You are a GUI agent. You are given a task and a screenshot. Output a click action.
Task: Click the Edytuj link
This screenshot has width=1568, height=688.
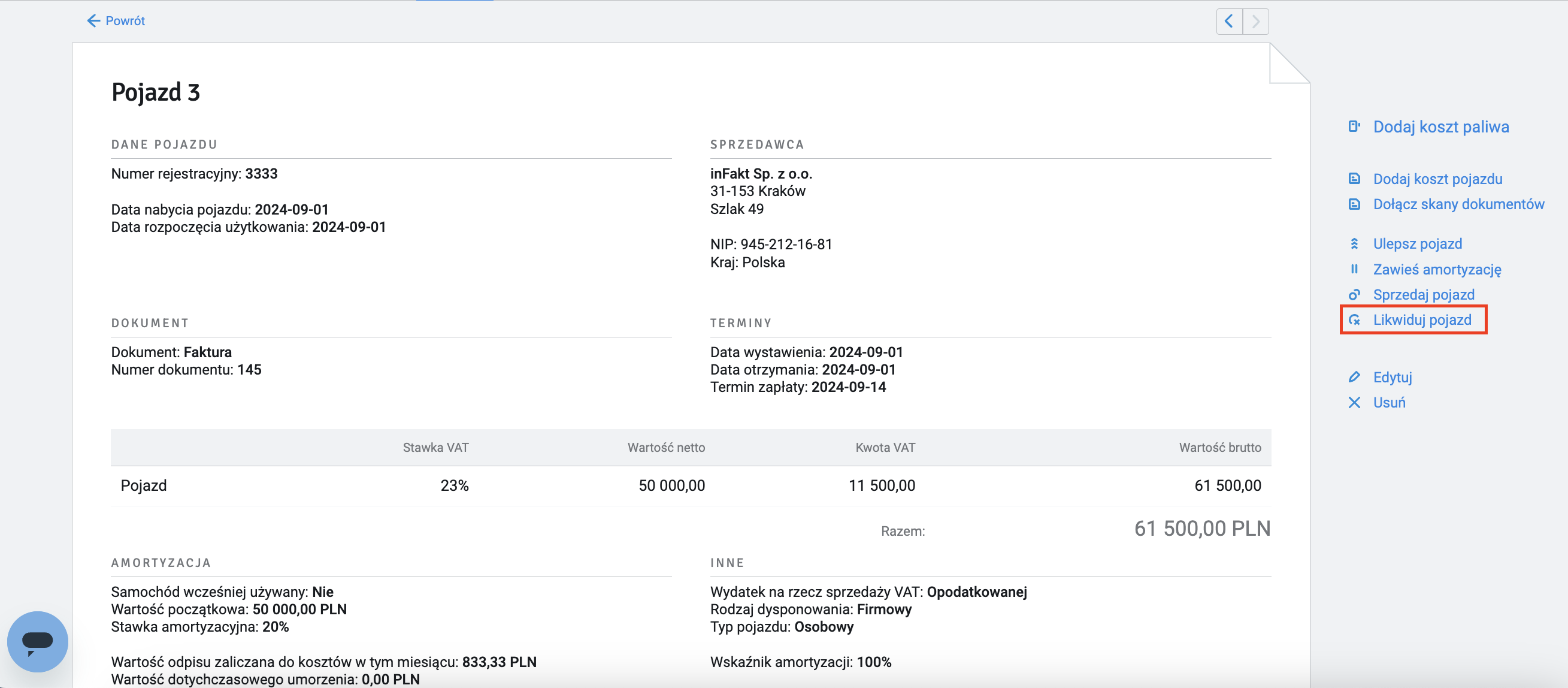[x=1392, y=378]
